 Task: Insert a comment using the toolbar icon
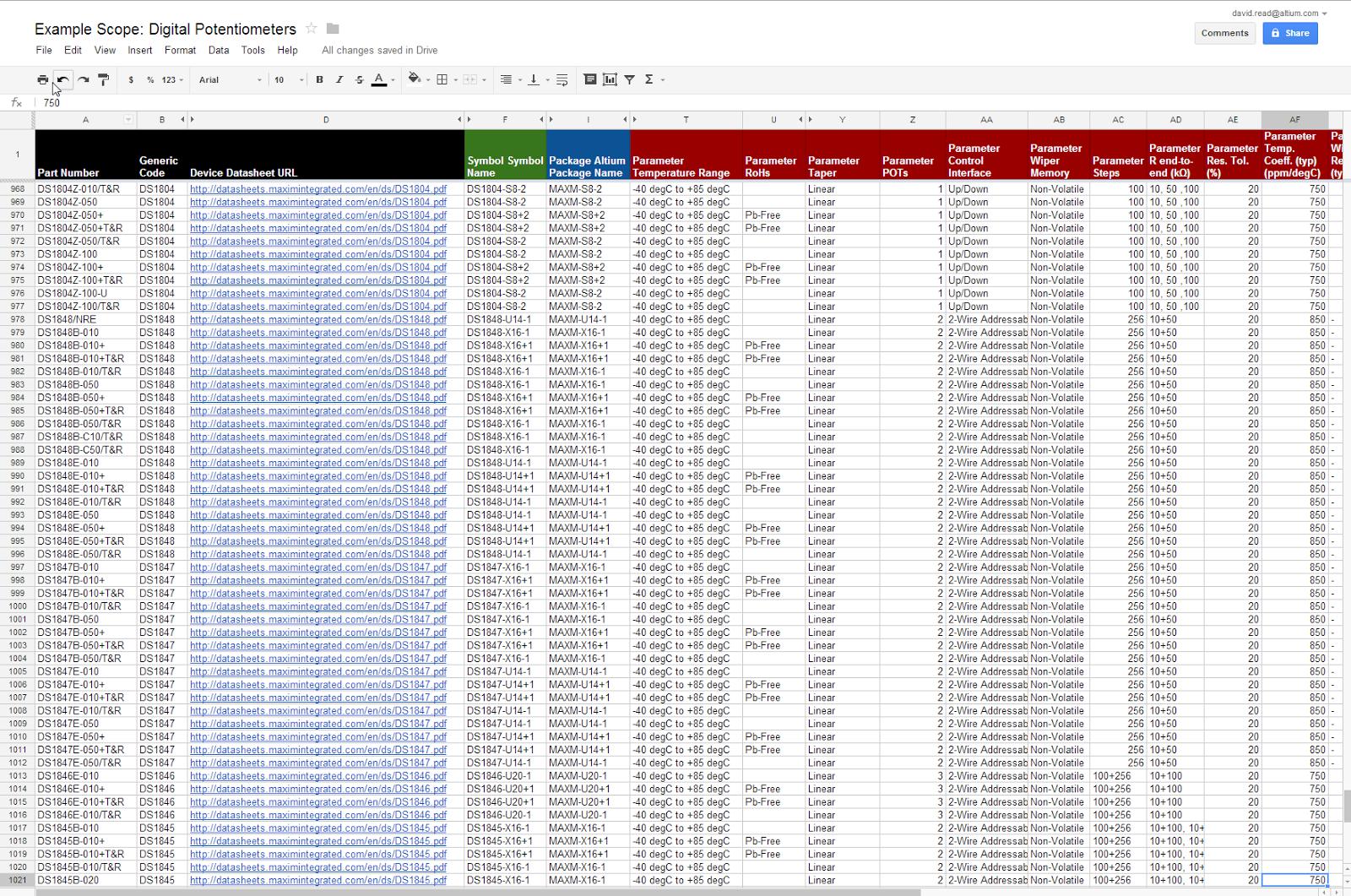[590, 79]
